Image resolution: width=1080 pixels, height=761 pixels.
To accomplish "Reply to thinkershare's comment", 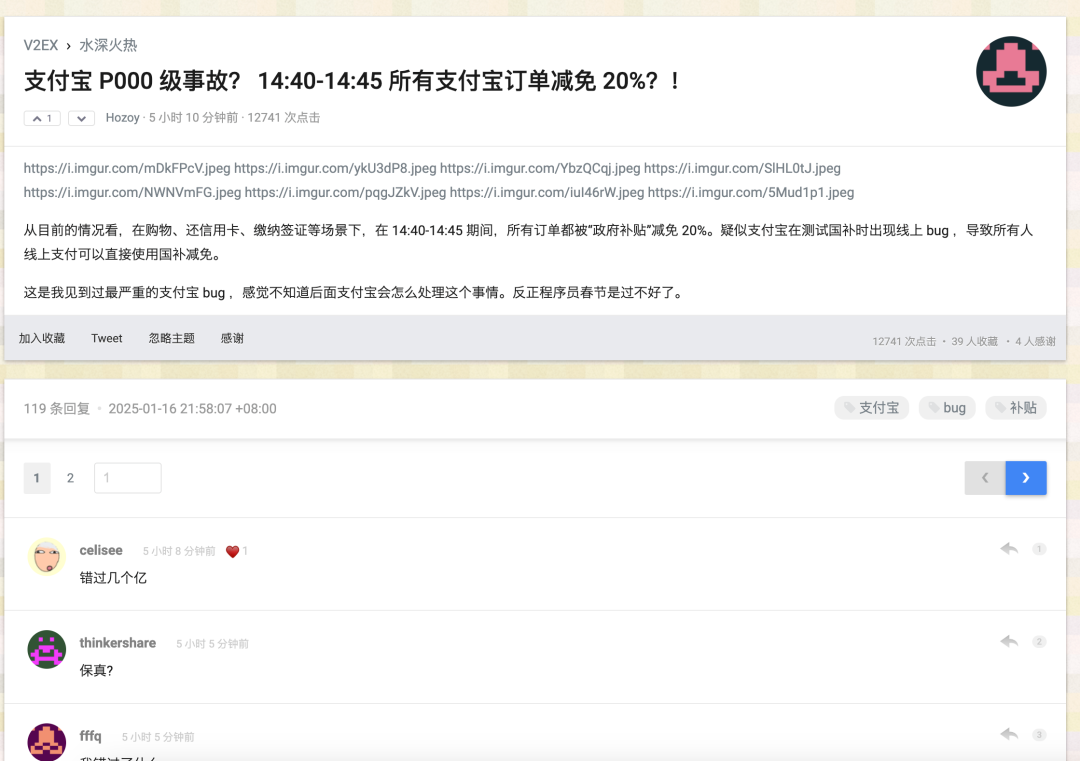I will click(1009, 642).
